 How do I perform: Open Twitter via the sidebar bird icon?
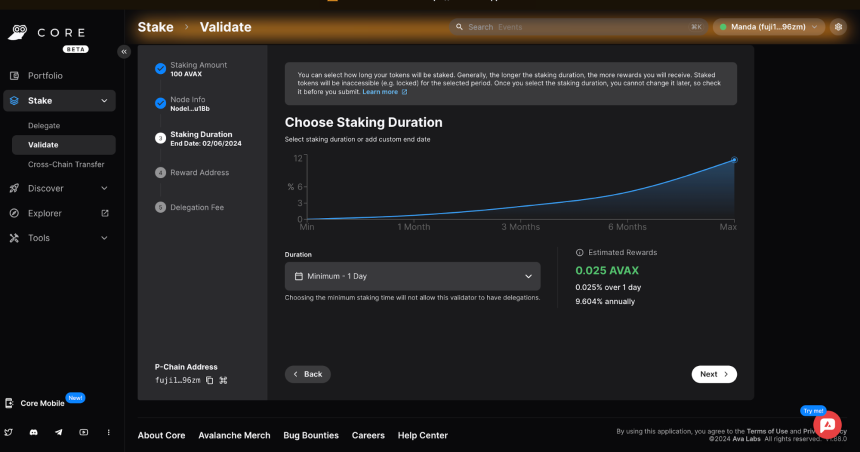tap(9, 432)
